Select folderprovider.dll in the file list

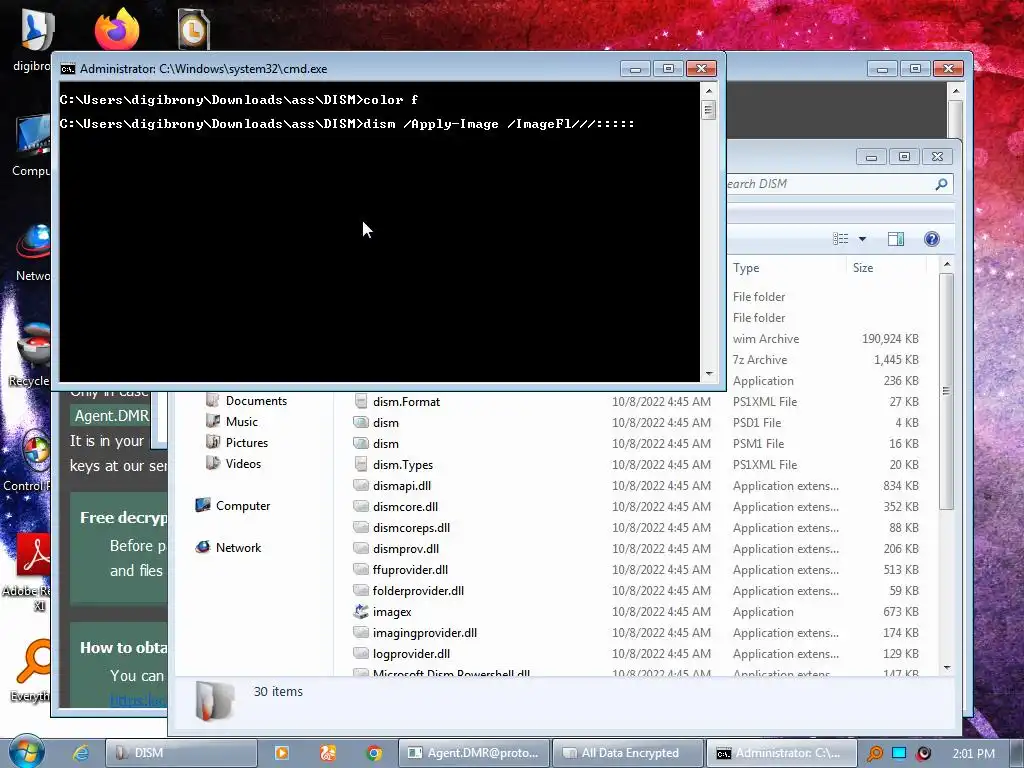[418, 590]
